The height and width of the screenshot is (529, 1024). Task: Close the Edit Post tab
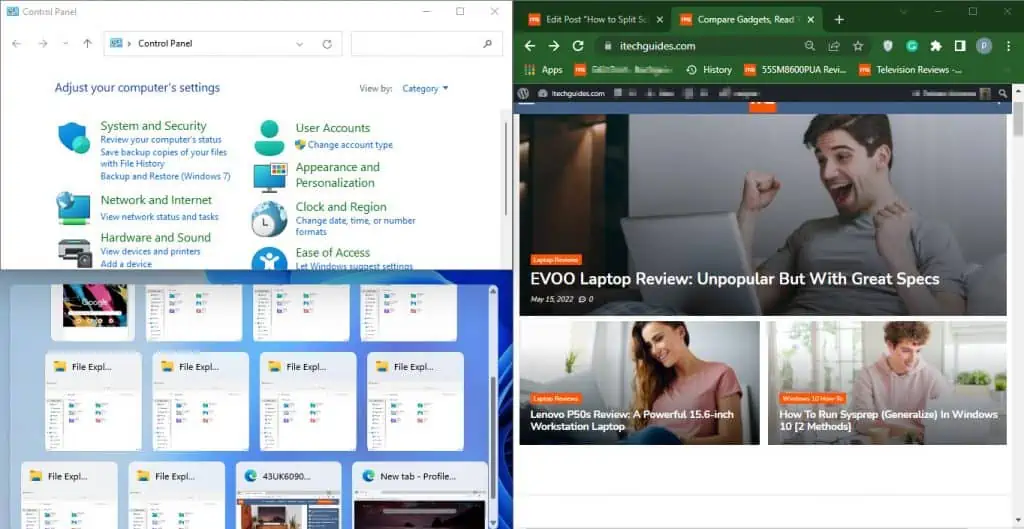pos(660,20)
